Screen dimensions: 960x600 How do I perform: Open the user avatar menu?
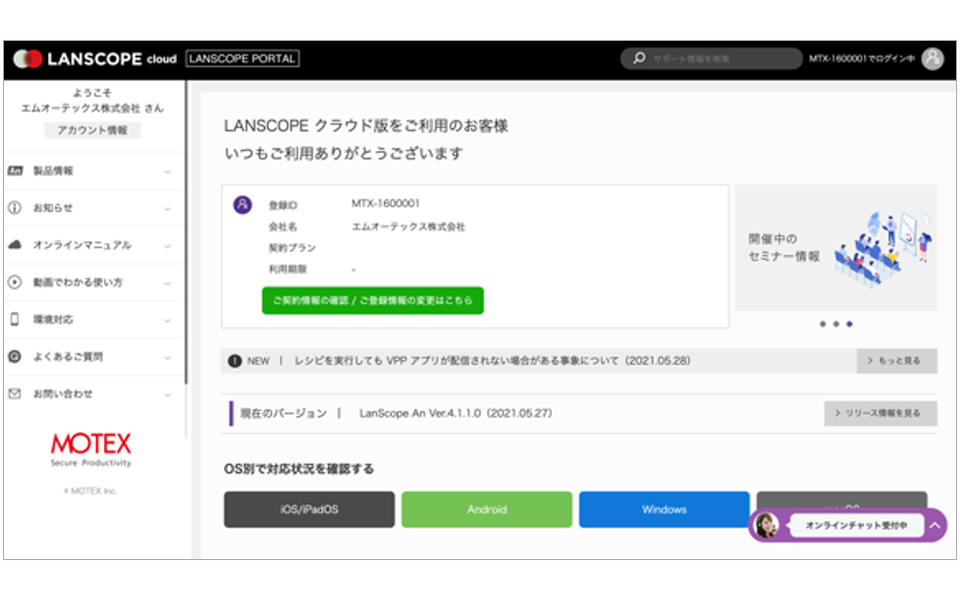tap(932, 59)
